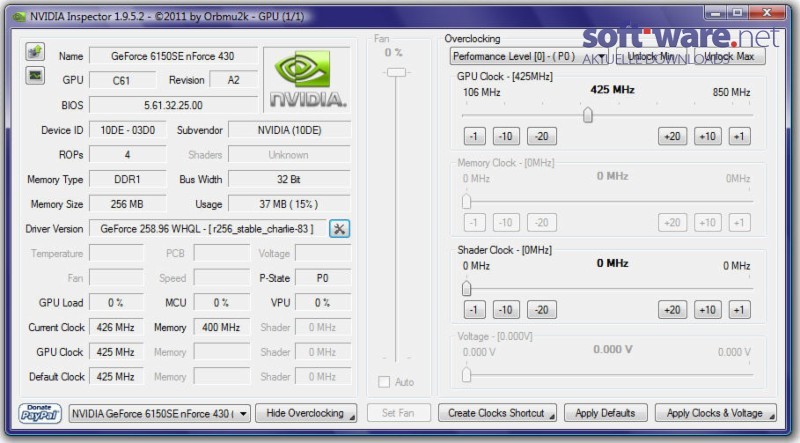Increase Shader Clock by 1 MHz
This screenshot has height=443, width=800.
click(739, 310)
